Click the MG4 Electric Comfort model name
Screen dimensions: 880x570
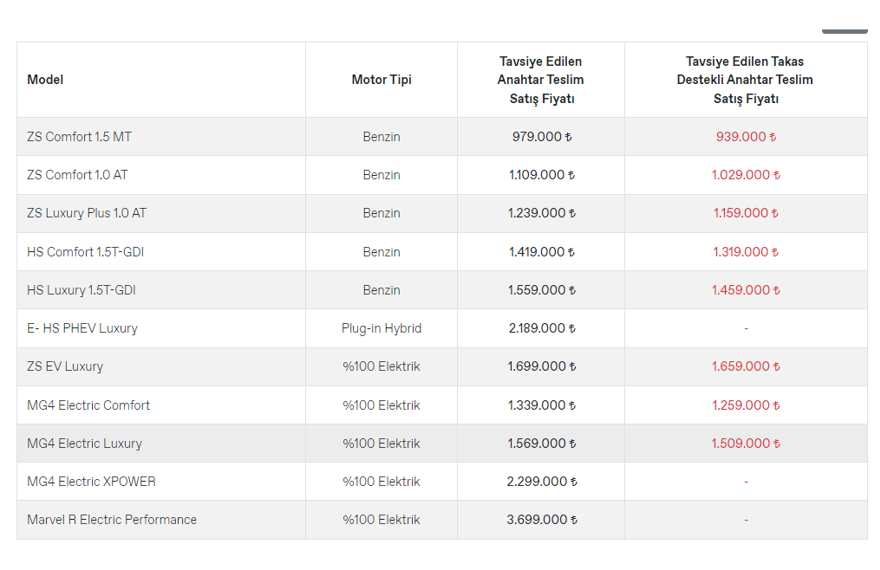pyautogui.click(x=88, y=405)
